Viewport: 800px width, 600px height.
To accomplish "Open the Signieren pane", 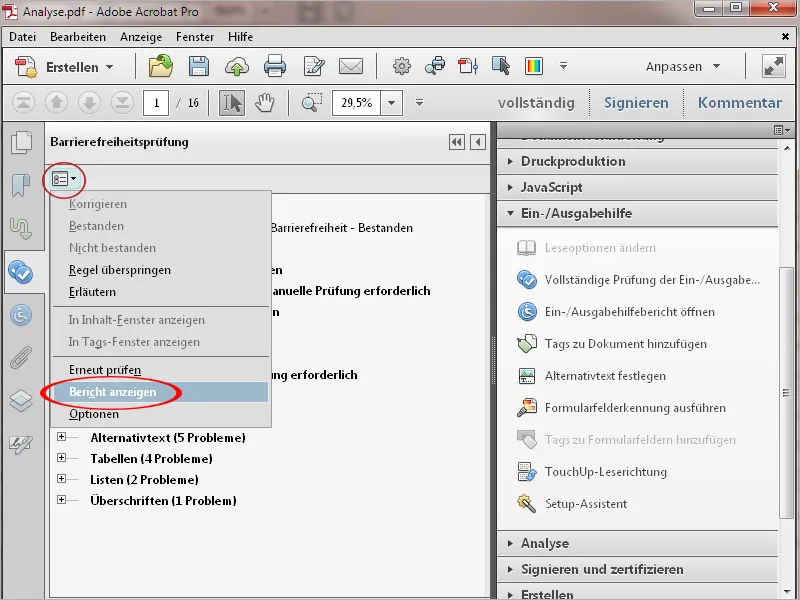I will tap(636, 103).
